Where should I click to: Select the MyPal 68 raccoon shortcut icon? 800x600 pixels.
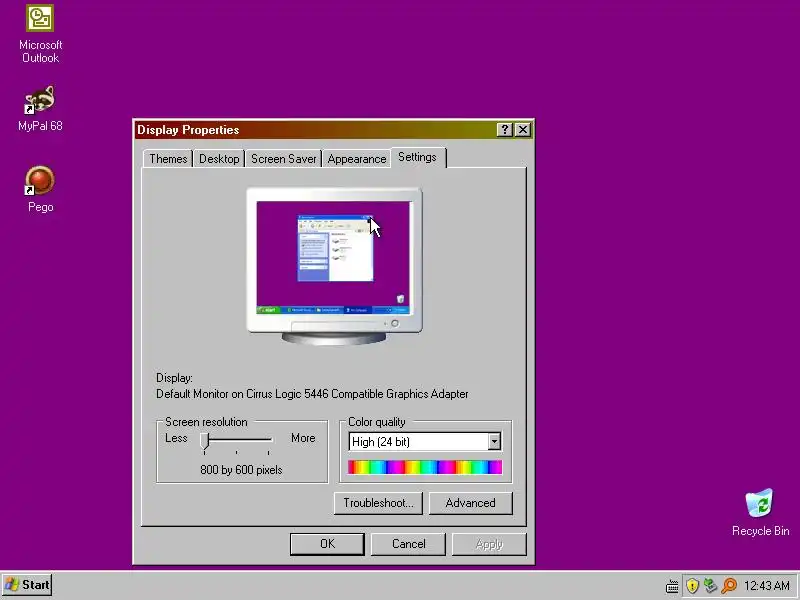click(40, 99)
